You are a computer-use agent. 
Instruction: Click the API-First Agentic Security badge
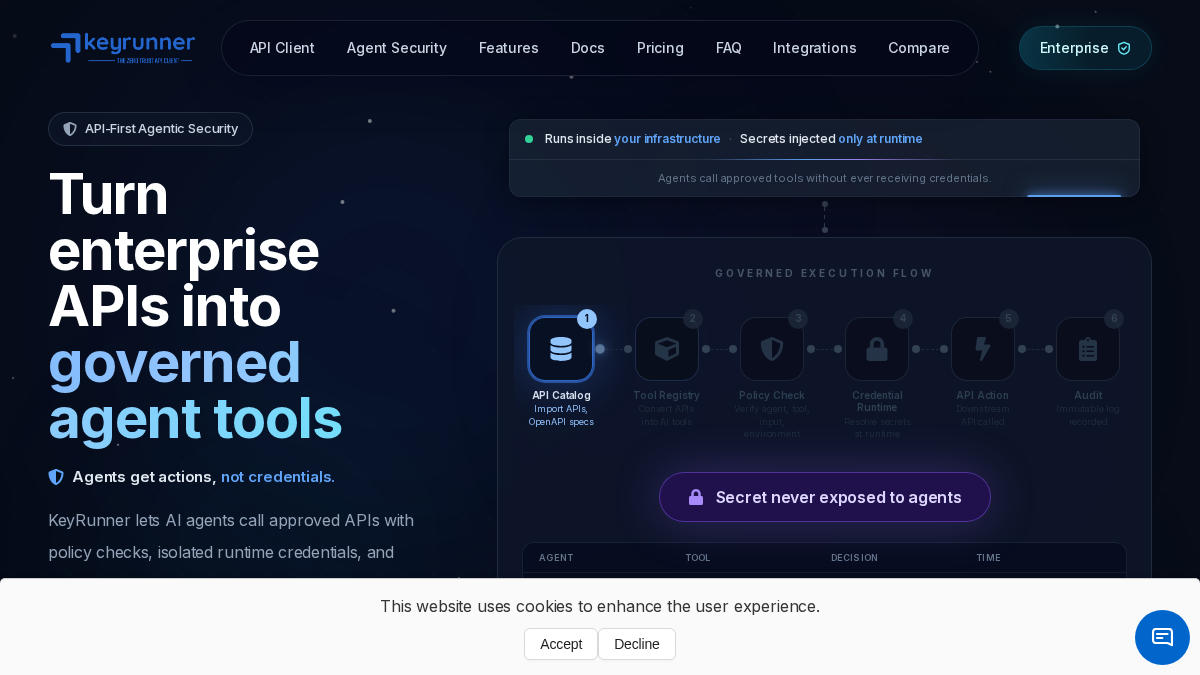click(x=150, y=129)
